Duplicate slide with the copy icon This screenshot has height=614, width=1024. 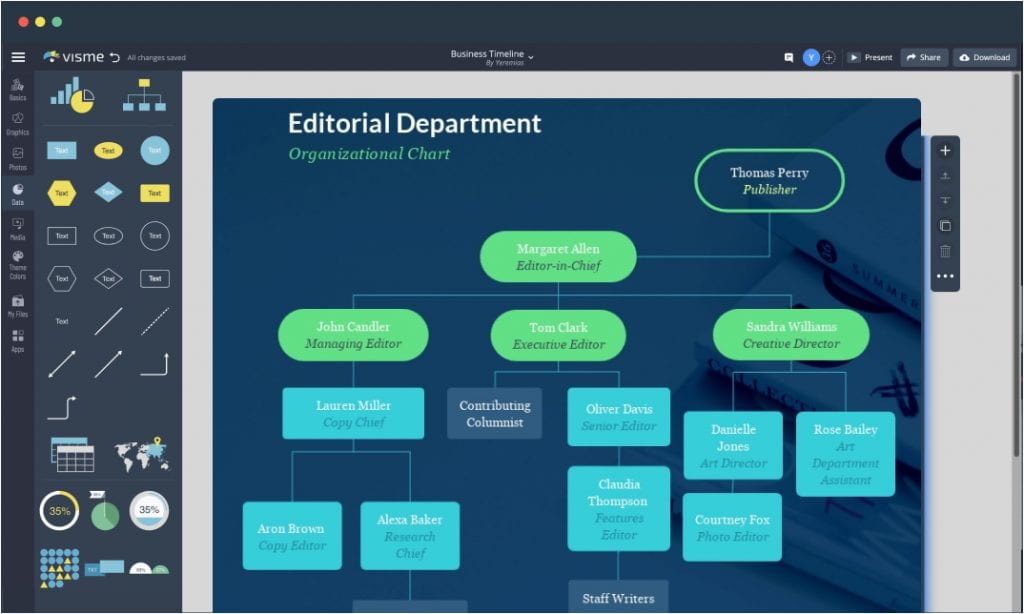tap(945, 226)
